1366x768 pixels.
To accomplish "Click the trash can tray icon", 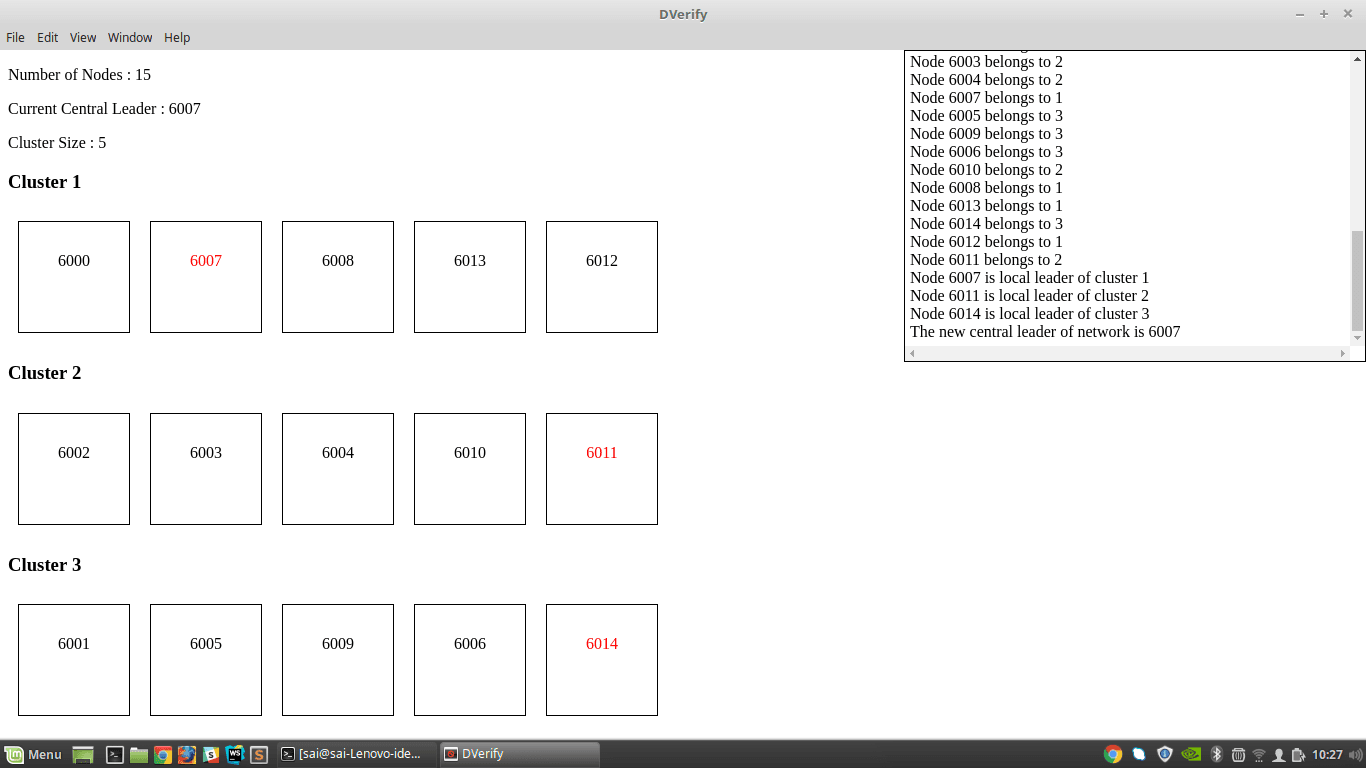I will tap(1238, 754).
